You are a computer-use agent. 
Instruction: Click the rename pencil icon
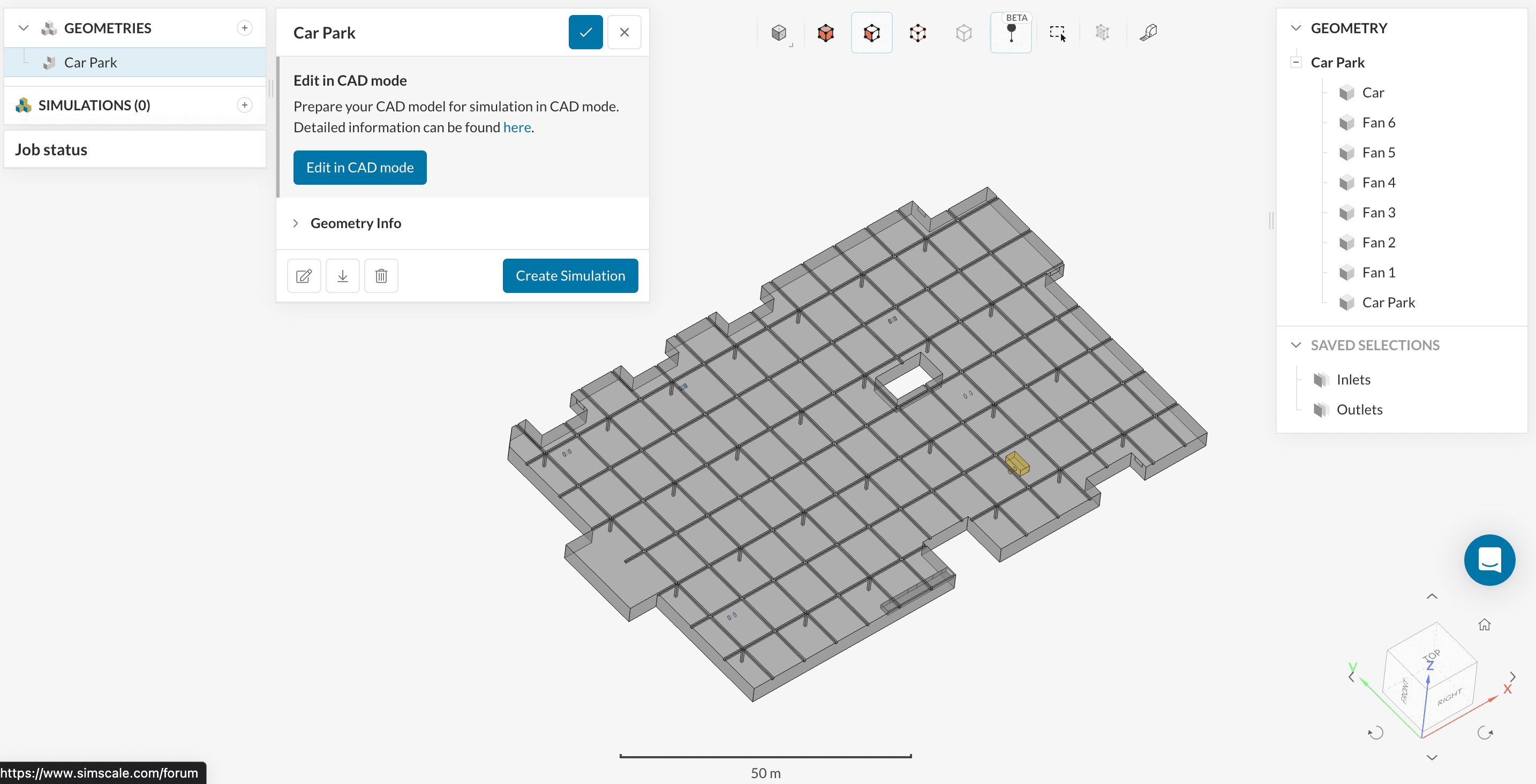tap(304, 276)
